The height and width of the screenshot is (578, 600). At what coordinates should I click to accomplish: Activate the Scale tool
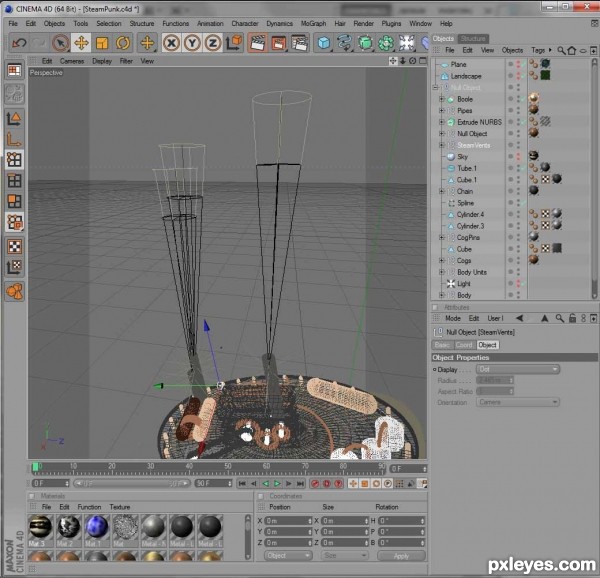102,43
